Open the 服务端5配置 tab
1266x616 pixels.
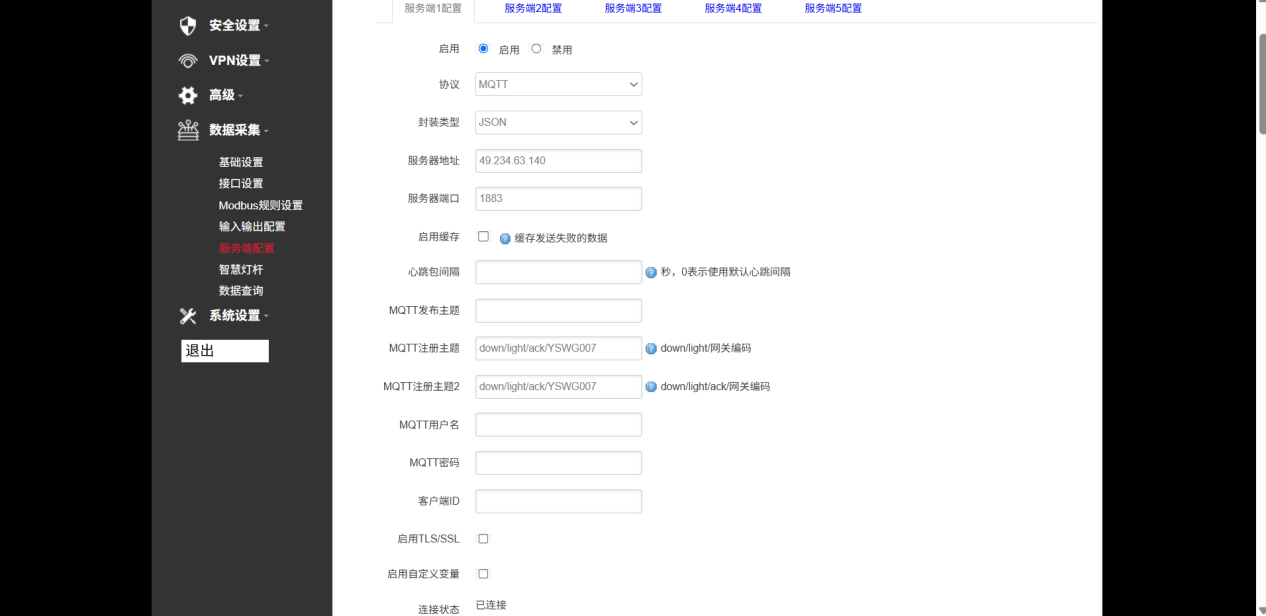tap(831, 8)
